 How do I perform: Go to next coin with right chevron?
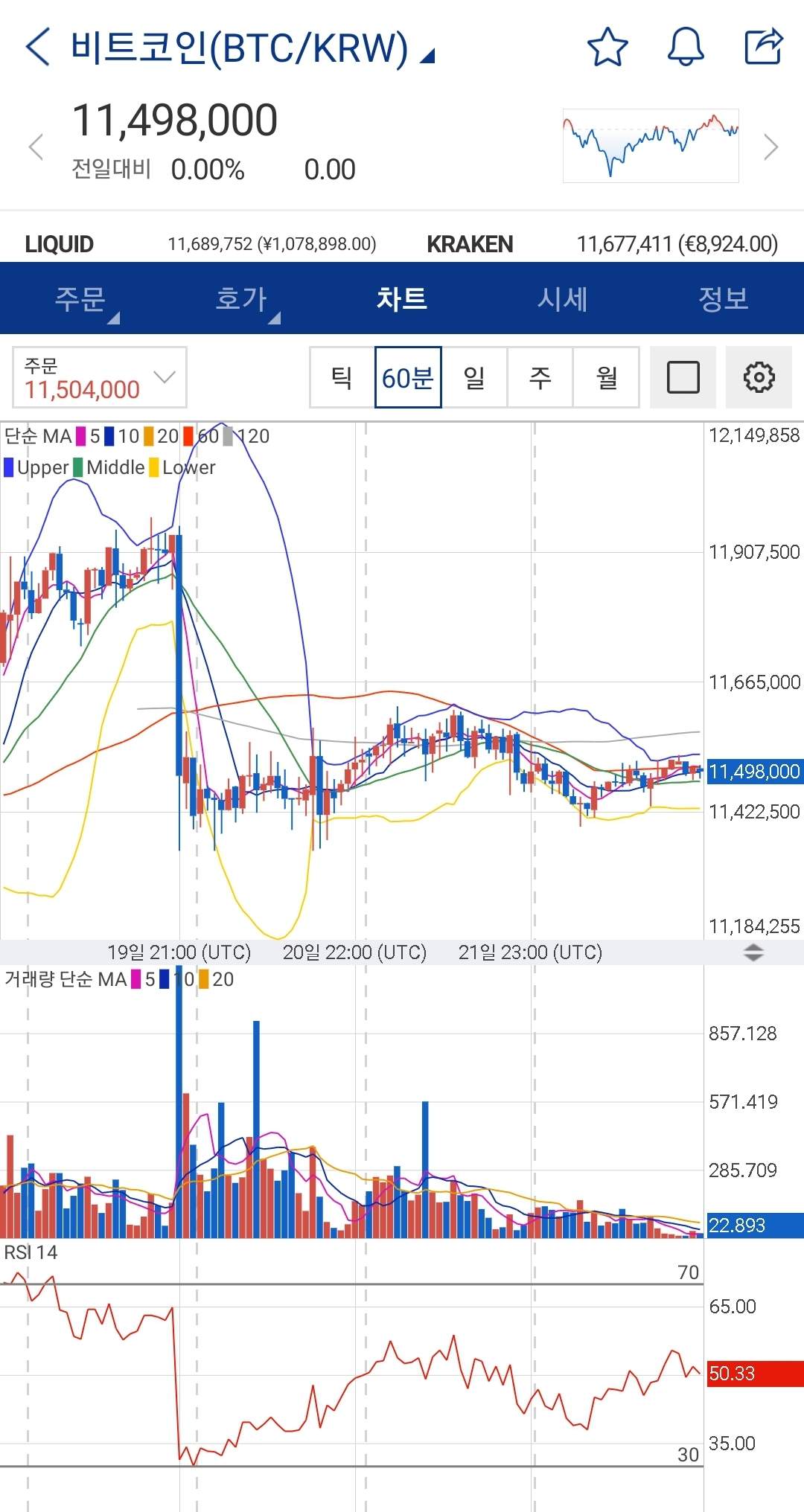[x=771, y=147]
